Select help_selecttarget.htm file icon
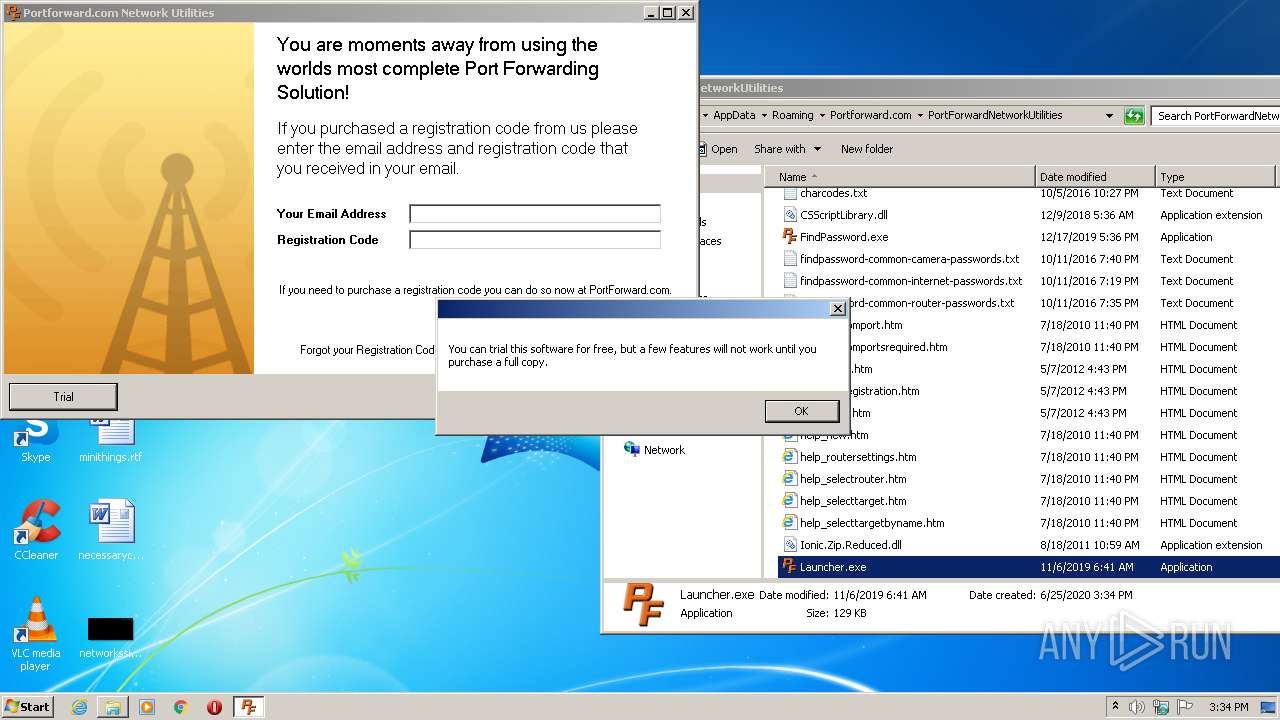1280x720 pixels. click(789, 501)
